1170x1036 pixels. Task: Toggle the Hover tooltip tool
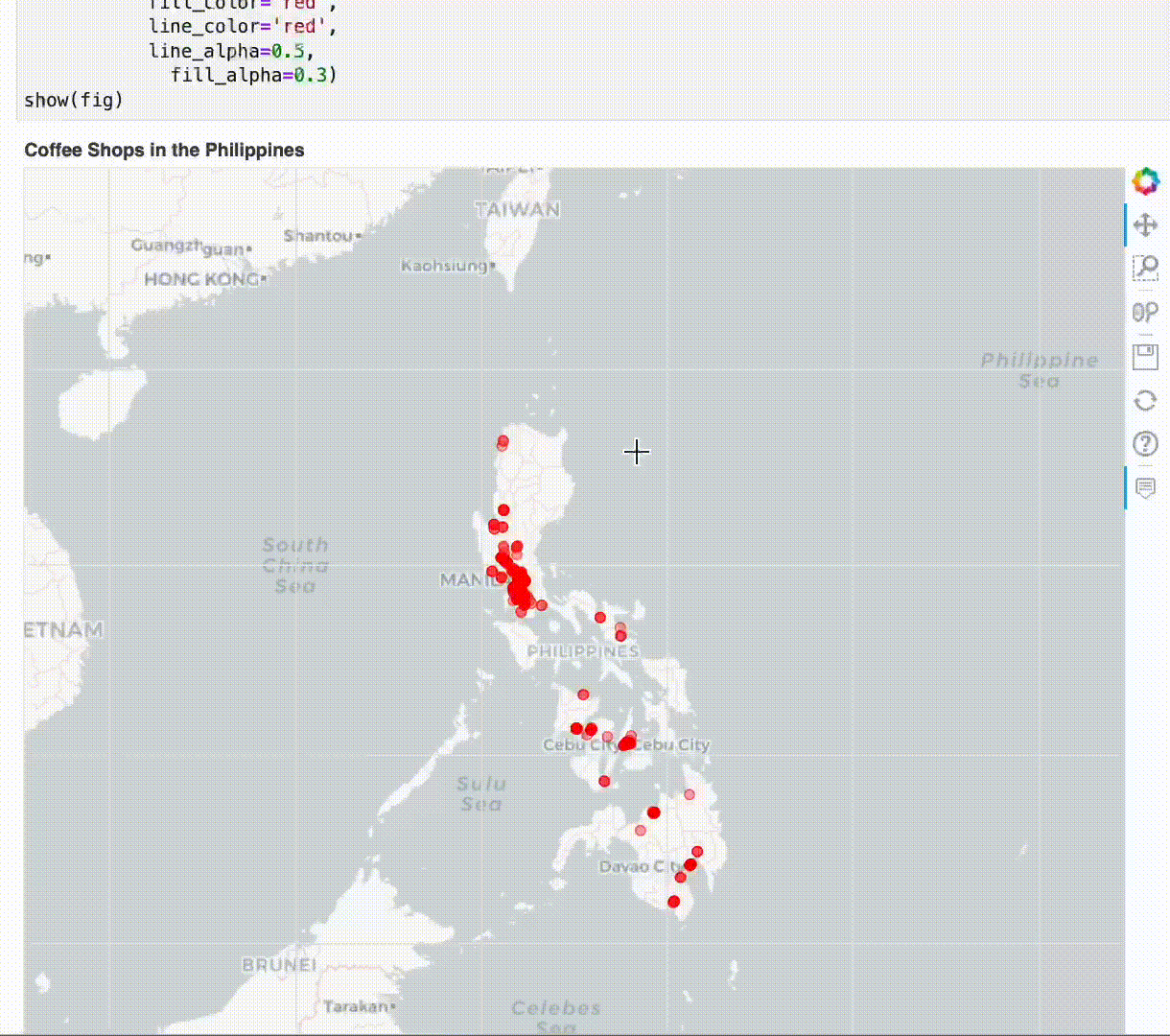[x=1145, y=487]
